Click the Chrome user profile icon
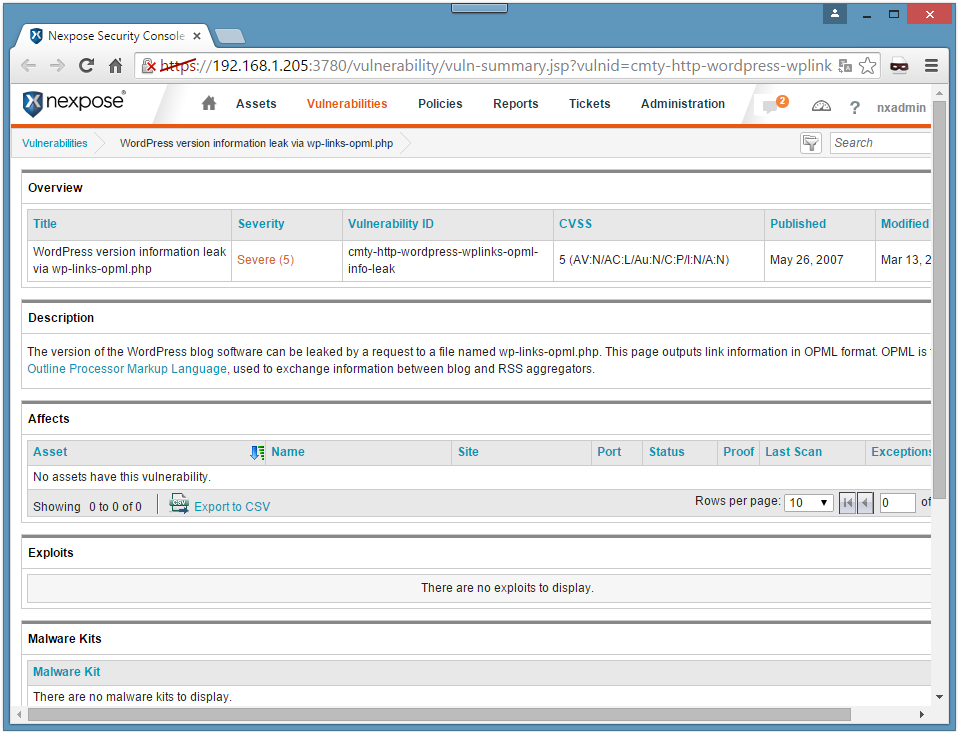The image size is (958, 732). [835, 13]
